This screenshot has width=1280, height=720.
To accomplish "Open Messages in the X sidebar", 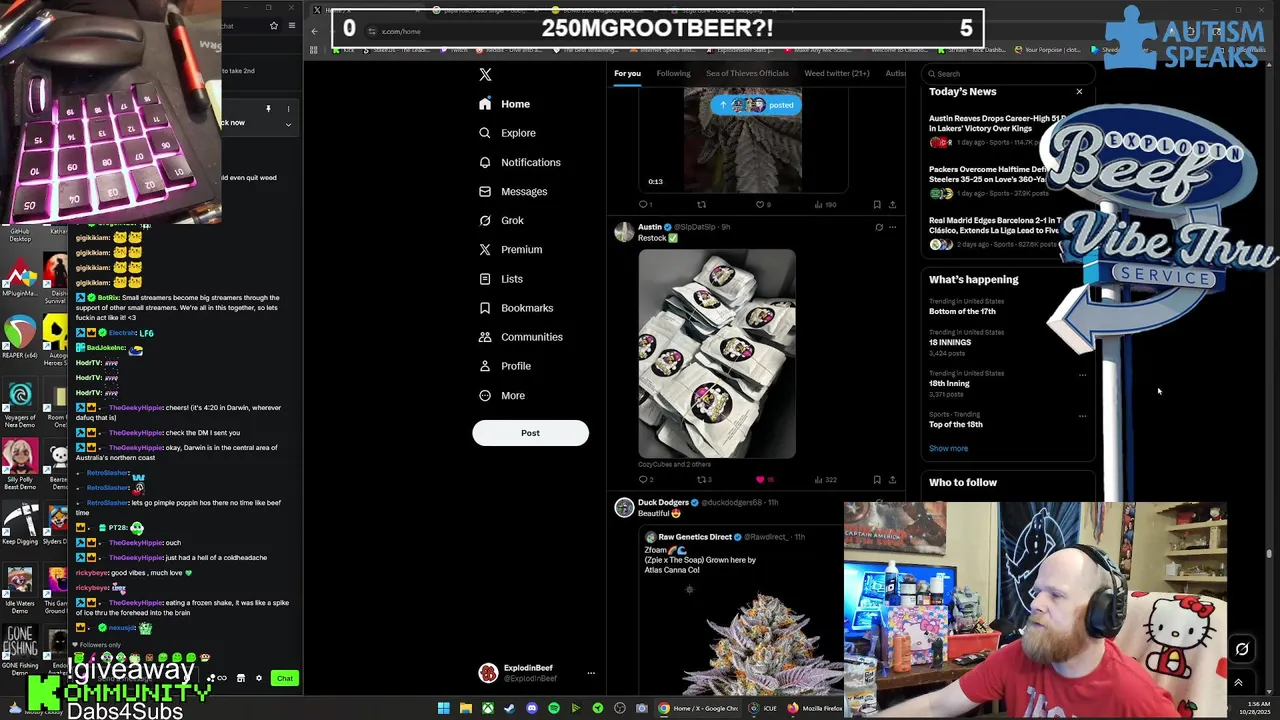I will tap(513, 191).
